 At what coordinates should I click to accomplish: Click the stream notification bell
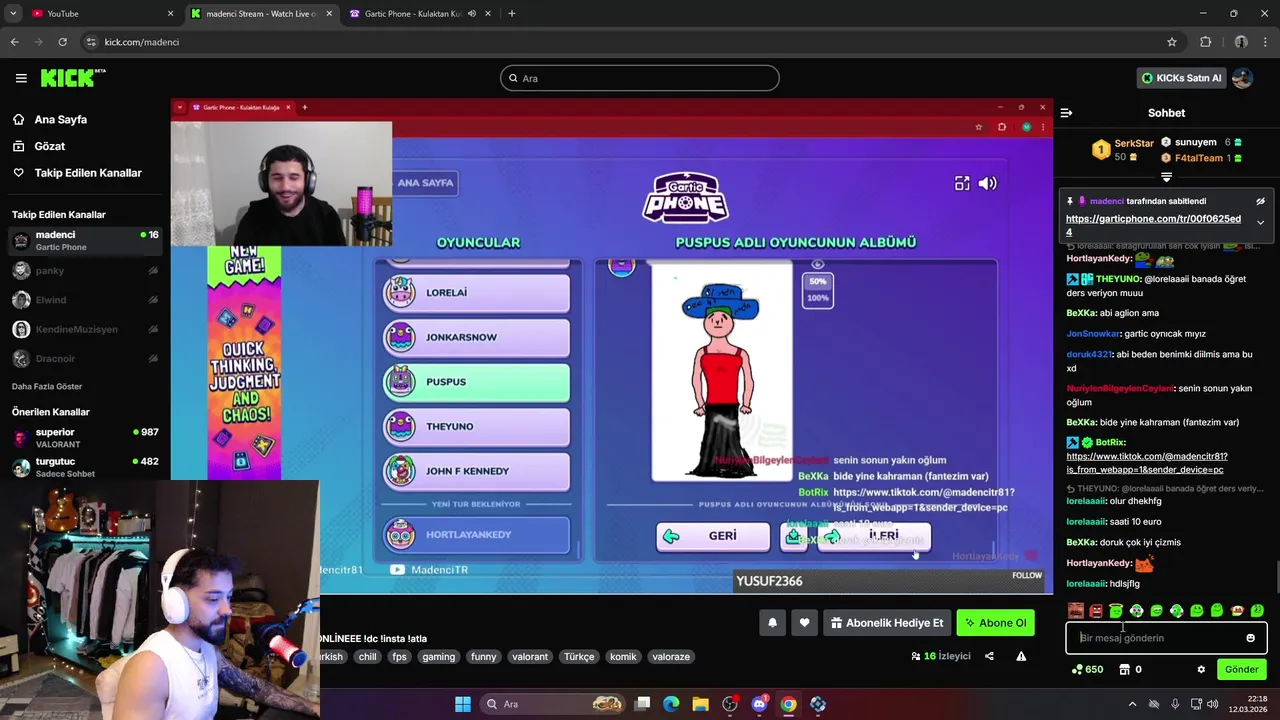[772, 623]
